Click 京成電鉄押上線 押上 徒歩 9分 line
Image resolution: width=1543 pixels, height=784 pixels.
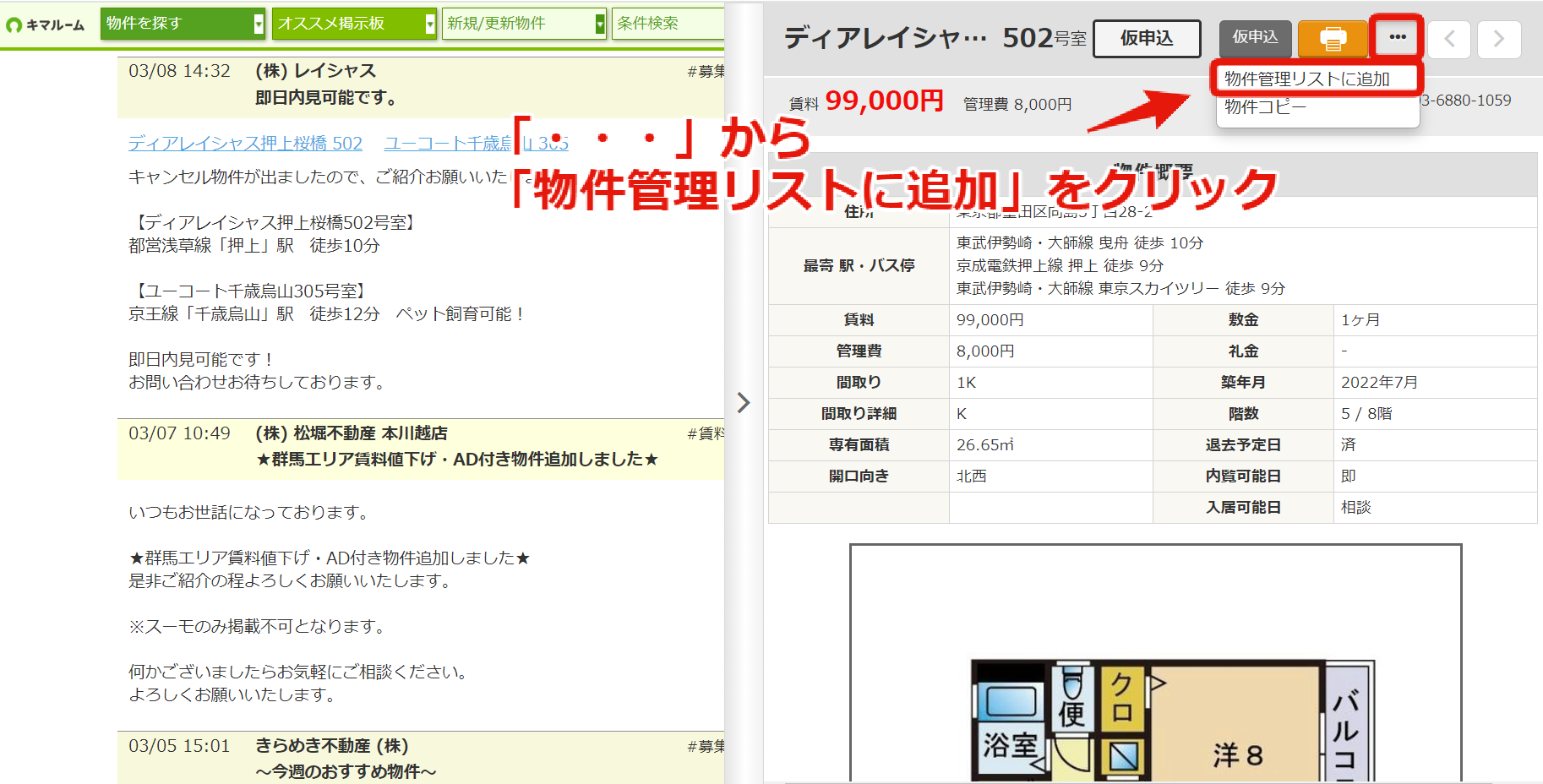(x=1060, y=265)
